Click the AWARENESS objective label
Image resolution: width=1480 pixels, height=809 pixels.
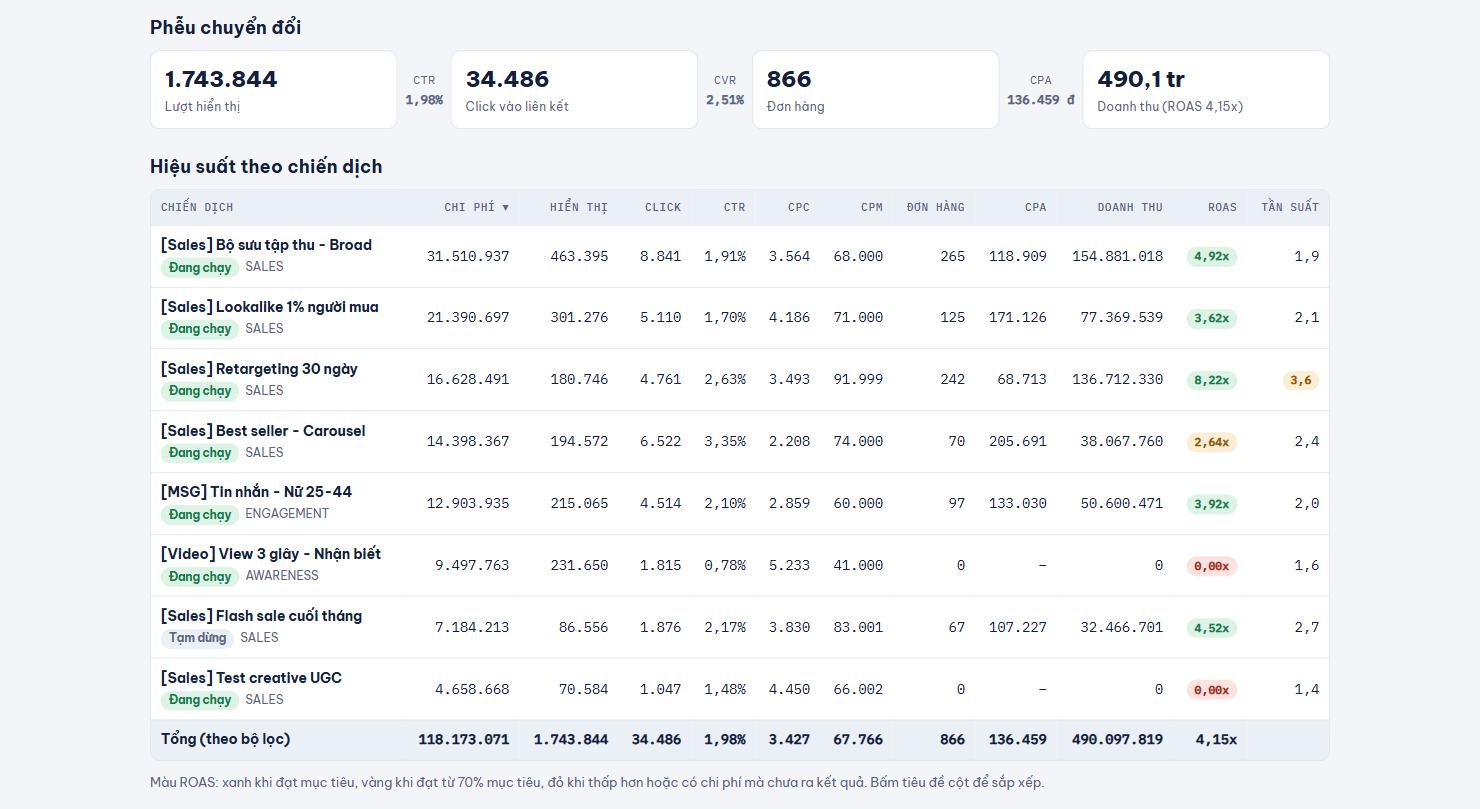[282, 576]
